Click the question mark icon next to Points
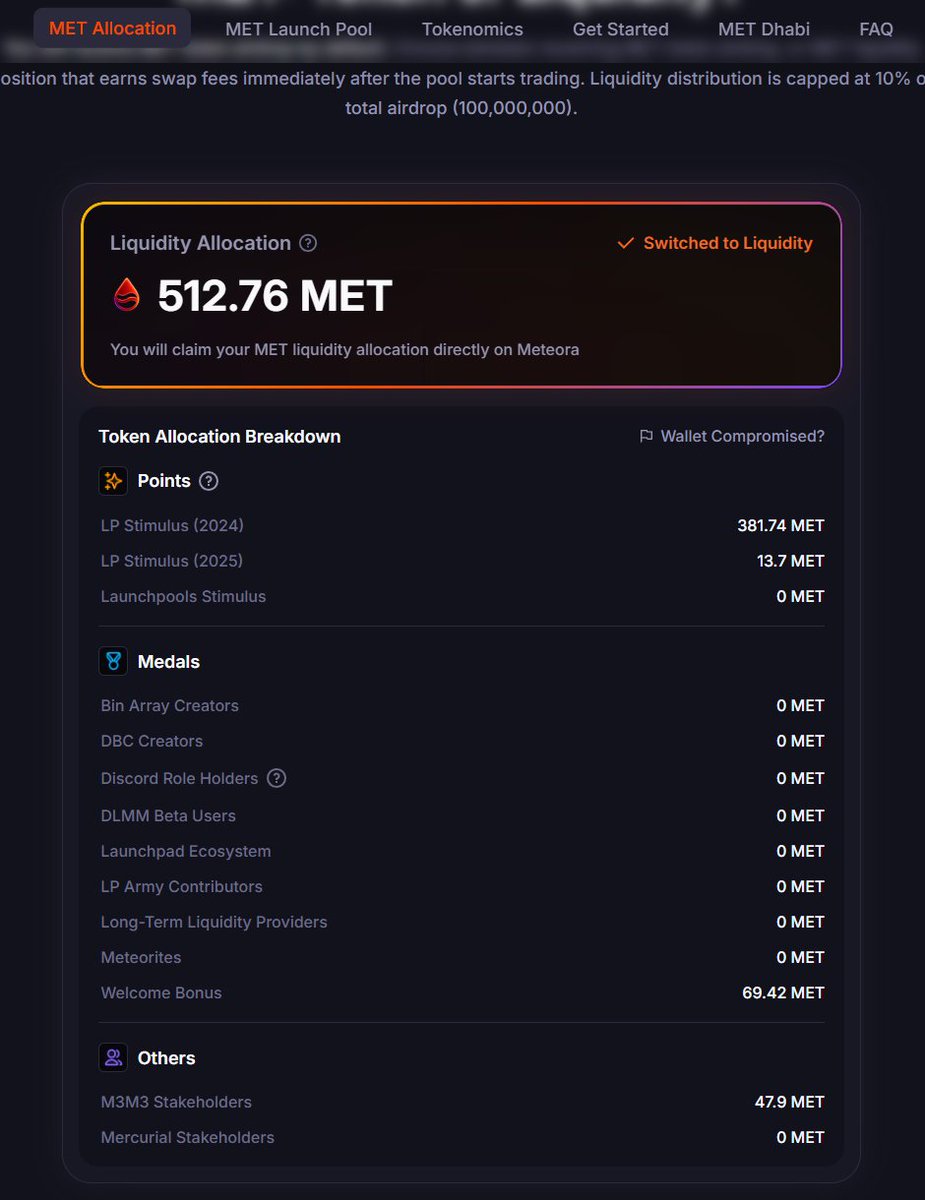This screenshot has height=1200, width=925. [x=208, y=481]
